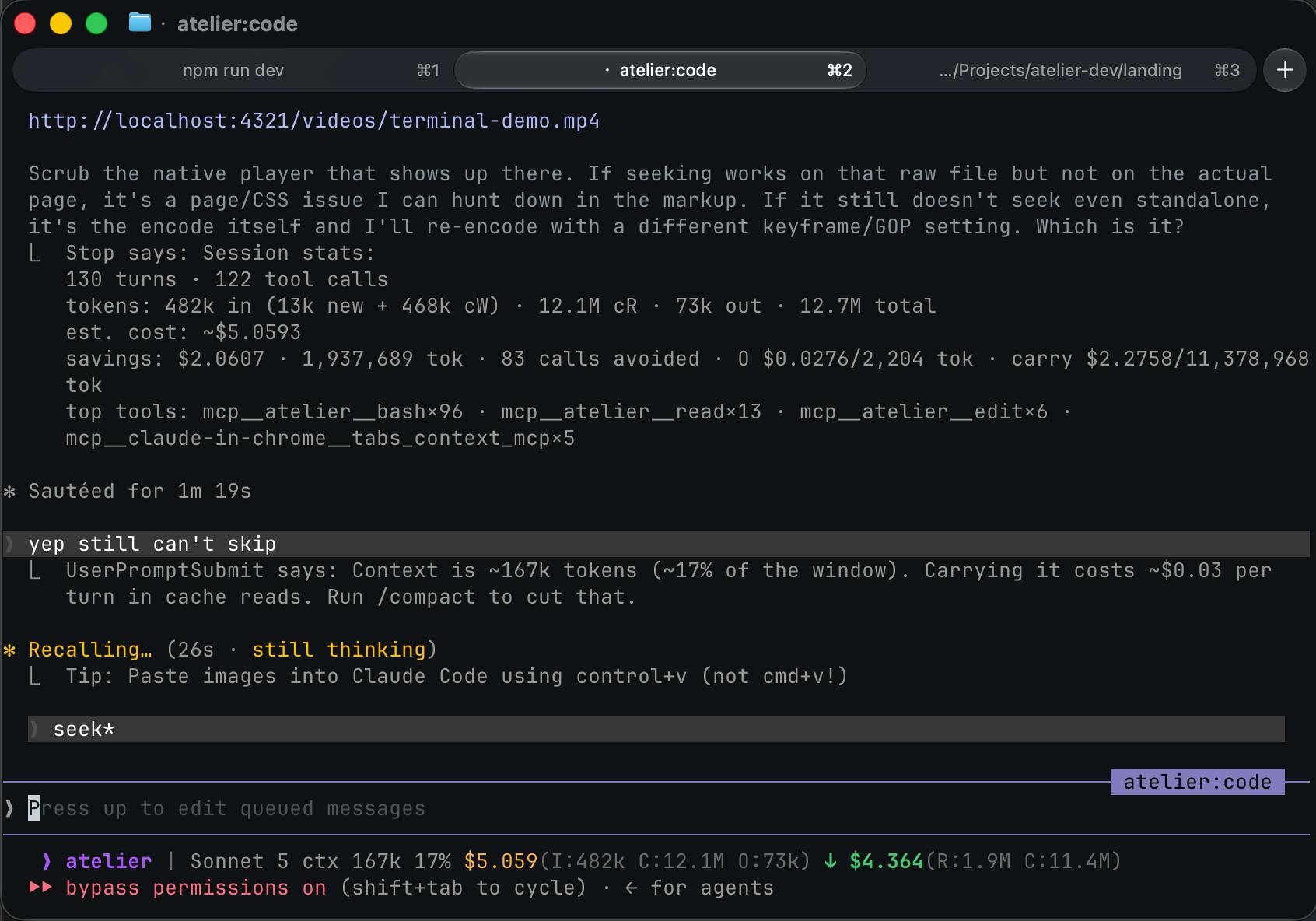
Task: Click the '$5.059' cost value
Action: (x=501, y=861)
